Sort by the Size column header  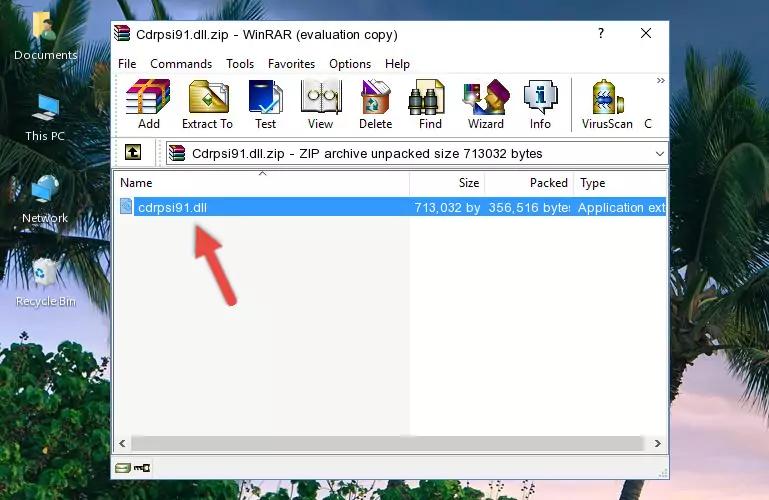pyautogui.click(x=447, y=183)
